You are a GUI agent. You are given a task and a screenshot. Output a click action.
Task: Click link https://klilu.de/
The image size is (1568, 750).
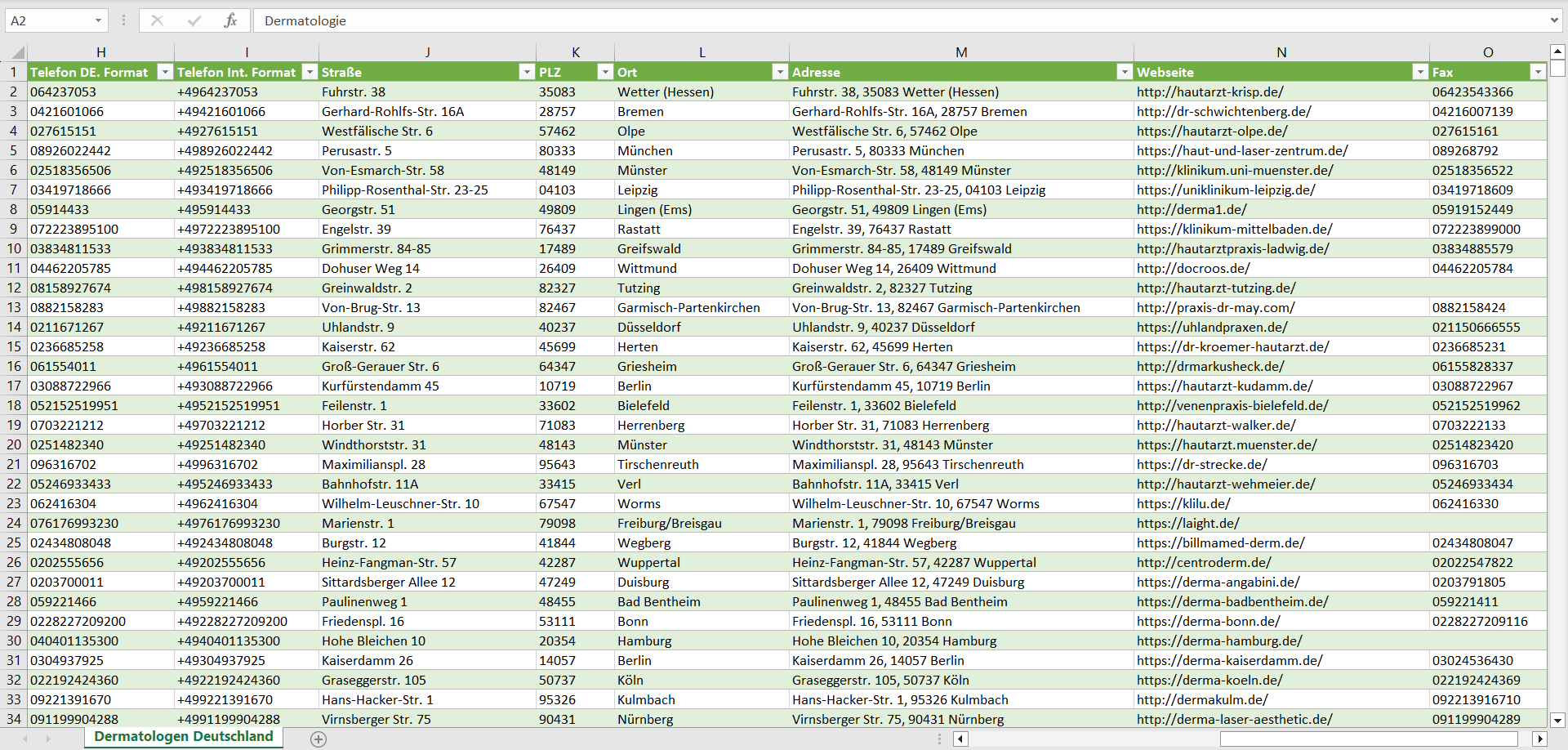1183,503
